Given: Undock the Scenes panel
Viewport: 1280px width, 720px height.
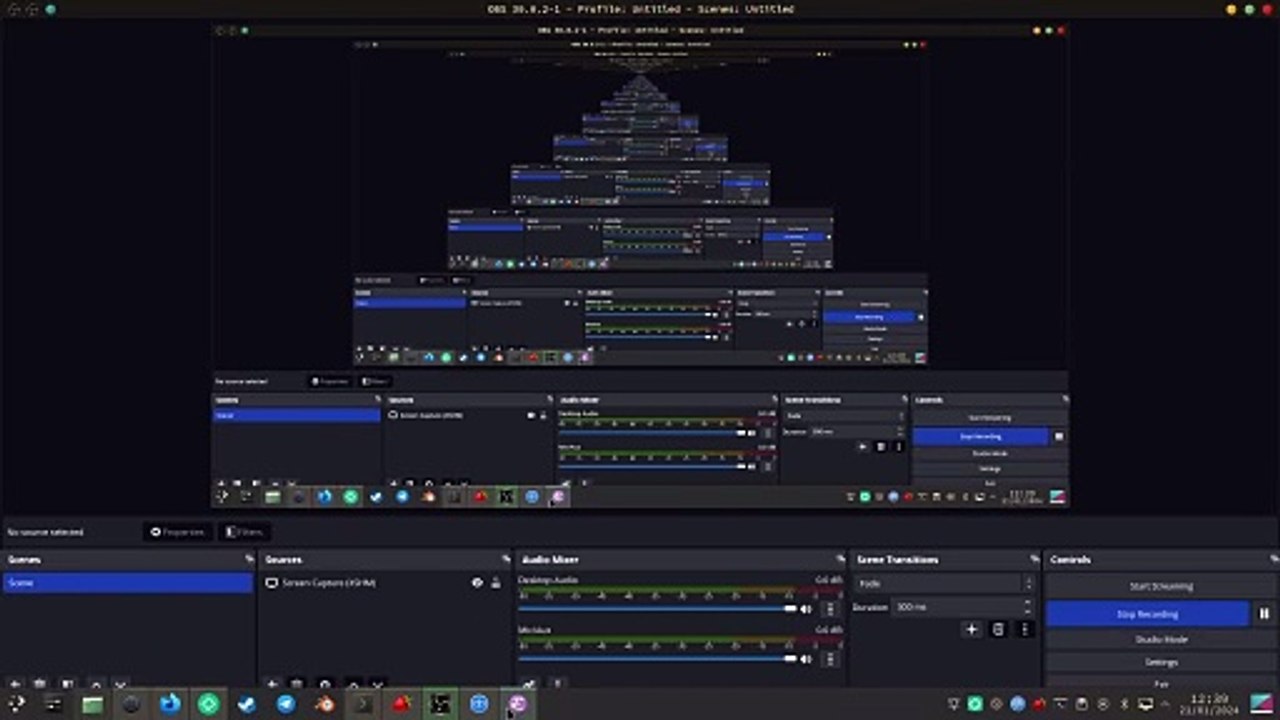Looking at the screenshot, I should (x=249, y=559).
